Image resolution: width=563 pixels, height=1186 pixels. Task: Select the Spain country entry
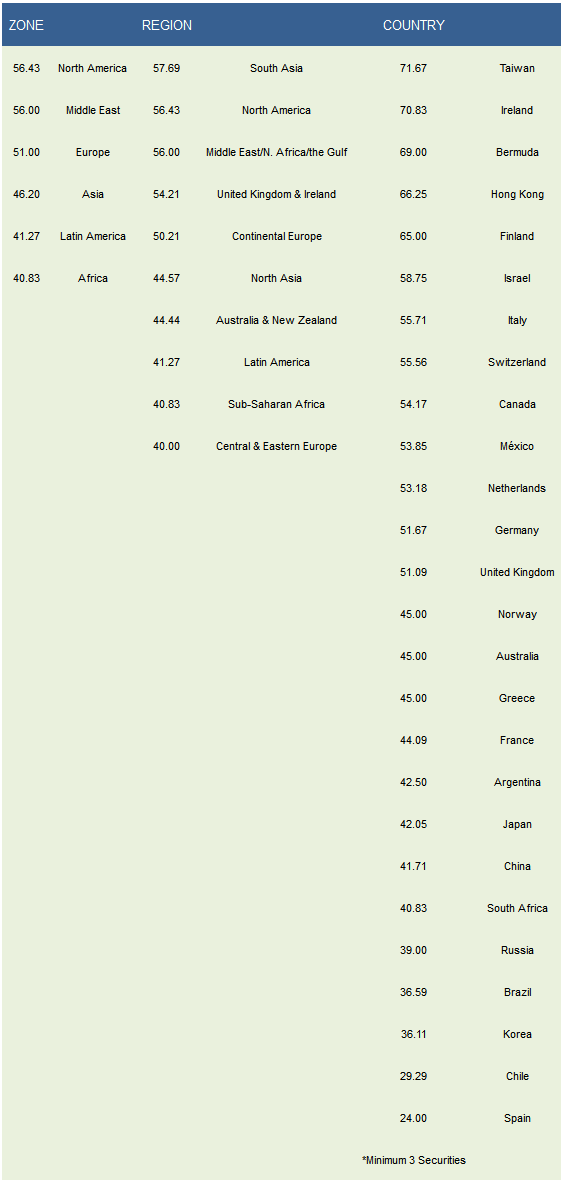coord(518,1118)
